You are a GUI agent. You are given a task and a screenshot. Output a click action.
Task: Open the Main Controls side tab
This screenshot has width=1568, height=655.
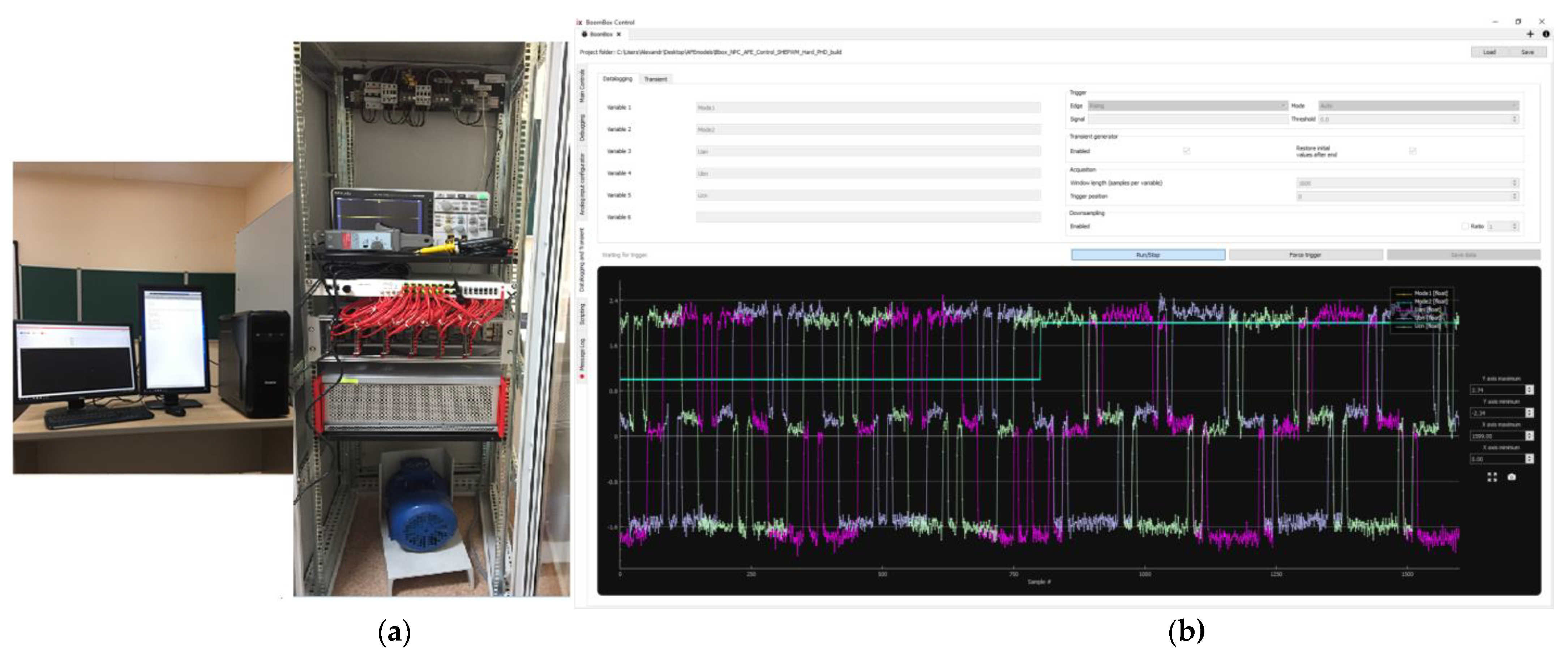click(x=582, y=86)
